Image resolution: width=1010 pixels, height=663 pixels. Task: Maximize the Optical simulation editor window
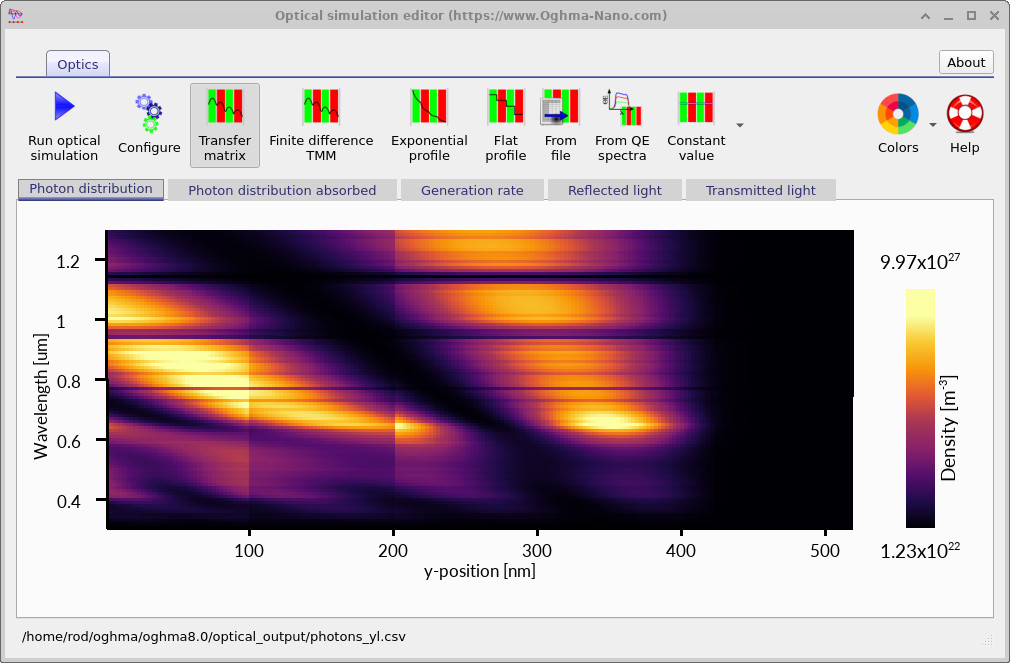971,16
